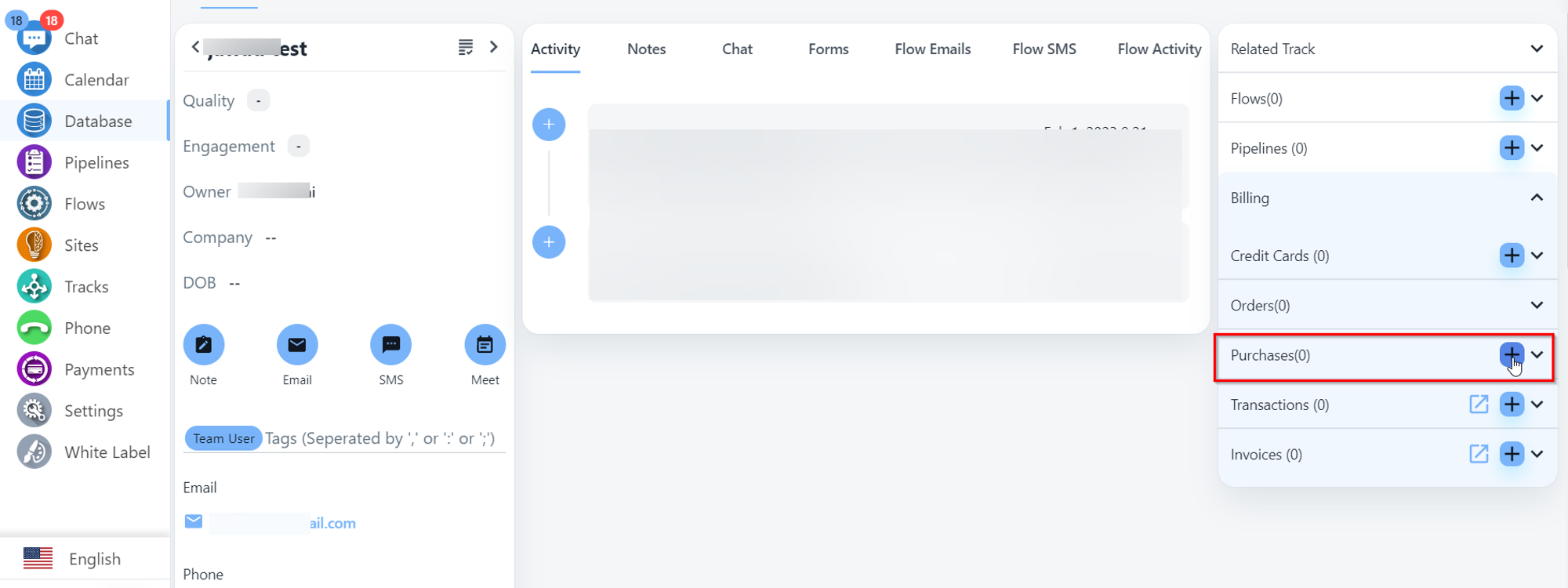Expand the Flows section chevron
This screenshot has width=1568, height=588.
click(1537, 99)
